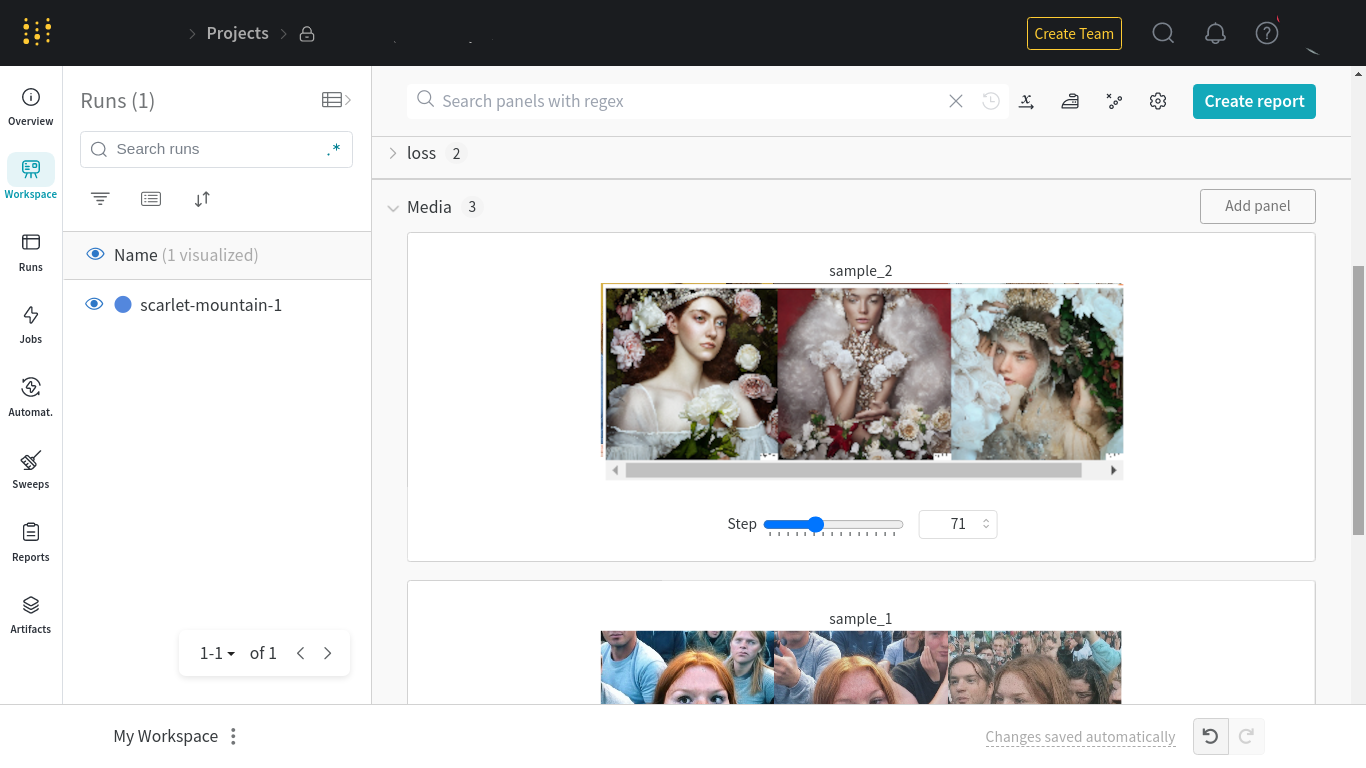Open middle sample_2 image with red background
This screenshot has width=1366, height=768.
(864, 373)
